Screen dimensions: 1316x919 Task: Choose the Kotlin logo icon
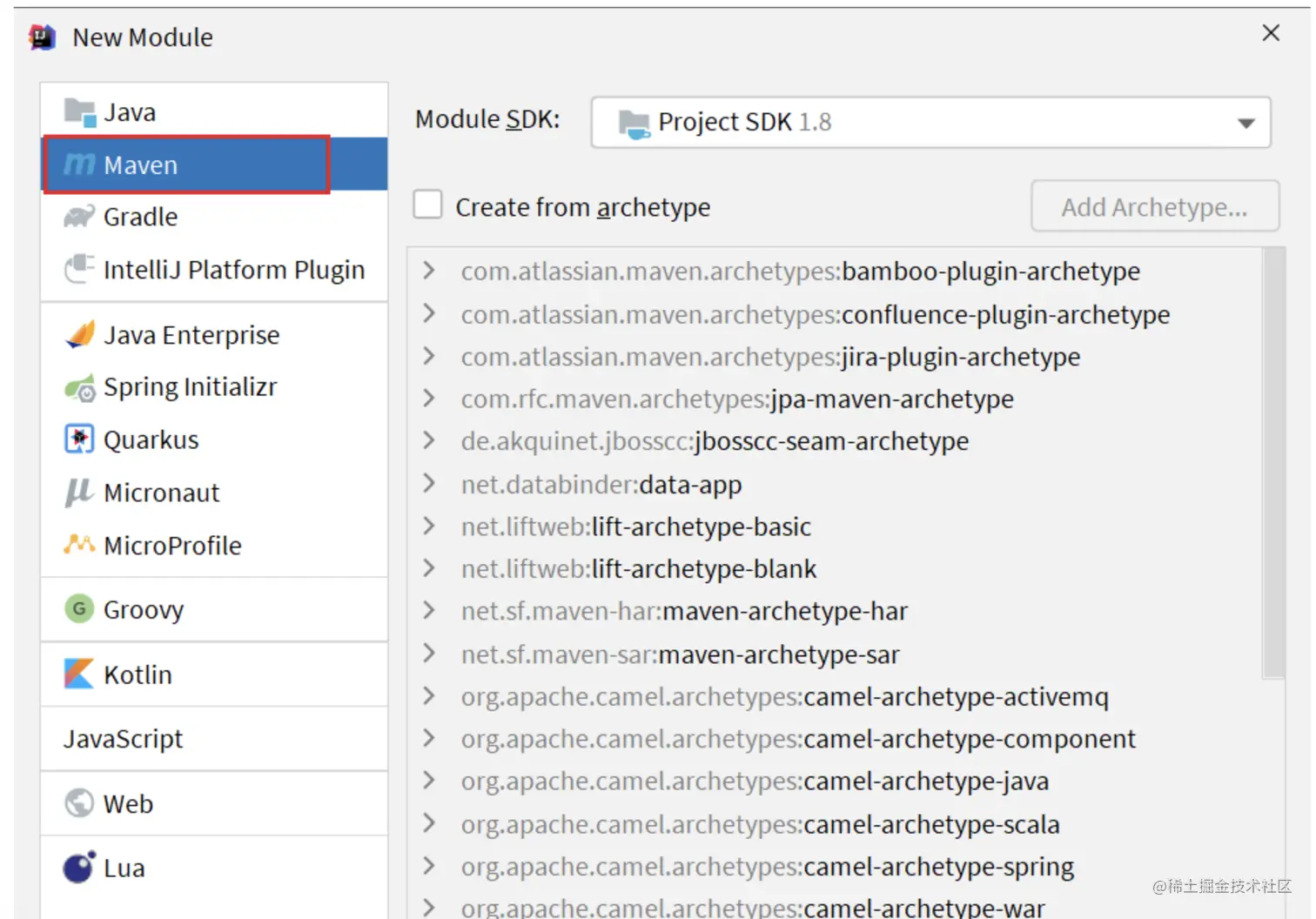pos(79,674)
